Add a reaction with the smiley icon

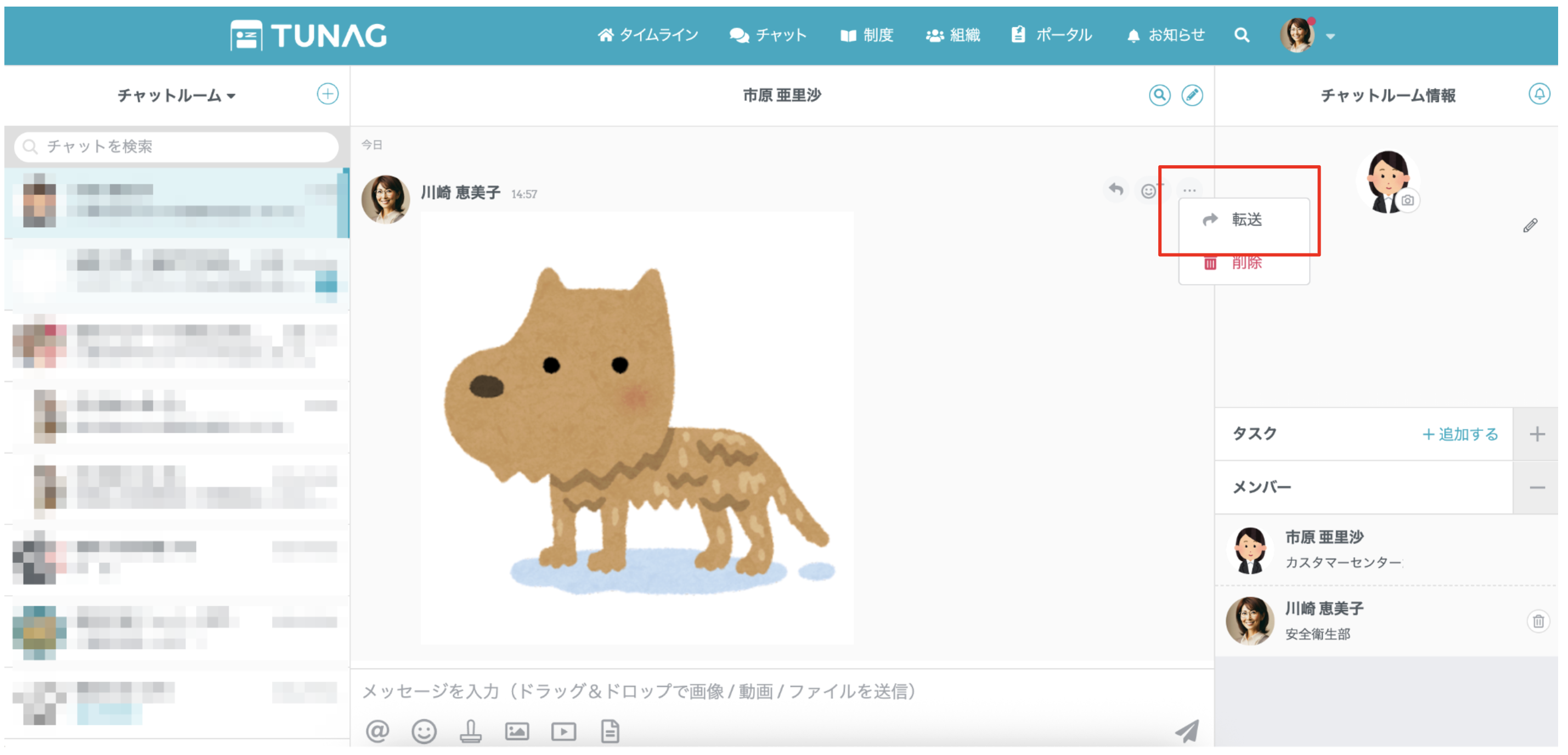tap(1149, 191)
